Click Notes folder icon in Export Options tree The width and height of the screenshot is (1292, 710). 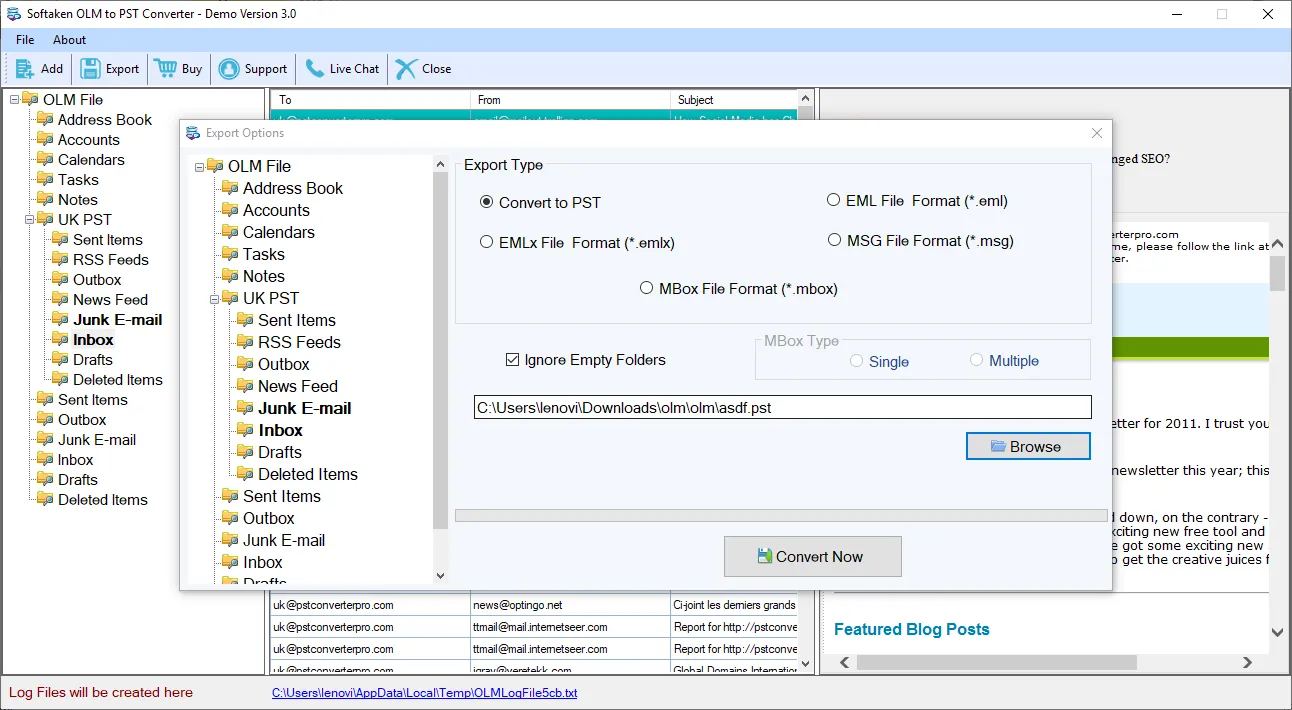pyautogui.click(x=230, y=276)
